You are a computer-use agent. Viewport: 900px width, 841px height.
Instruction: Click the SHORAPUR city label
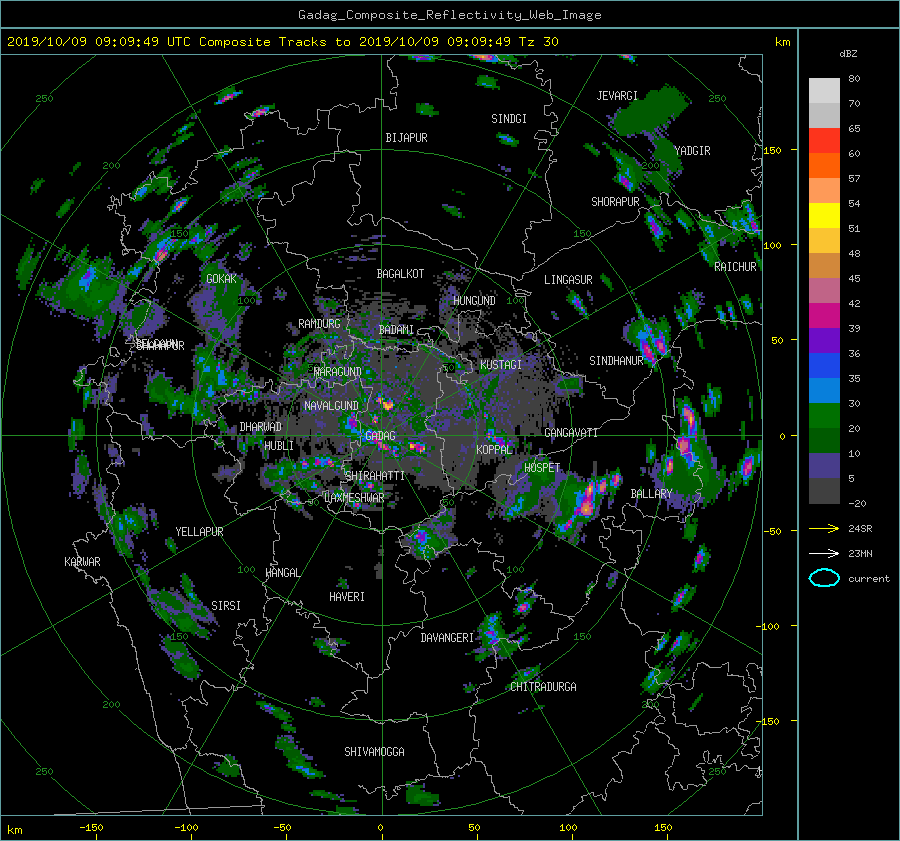615,202
